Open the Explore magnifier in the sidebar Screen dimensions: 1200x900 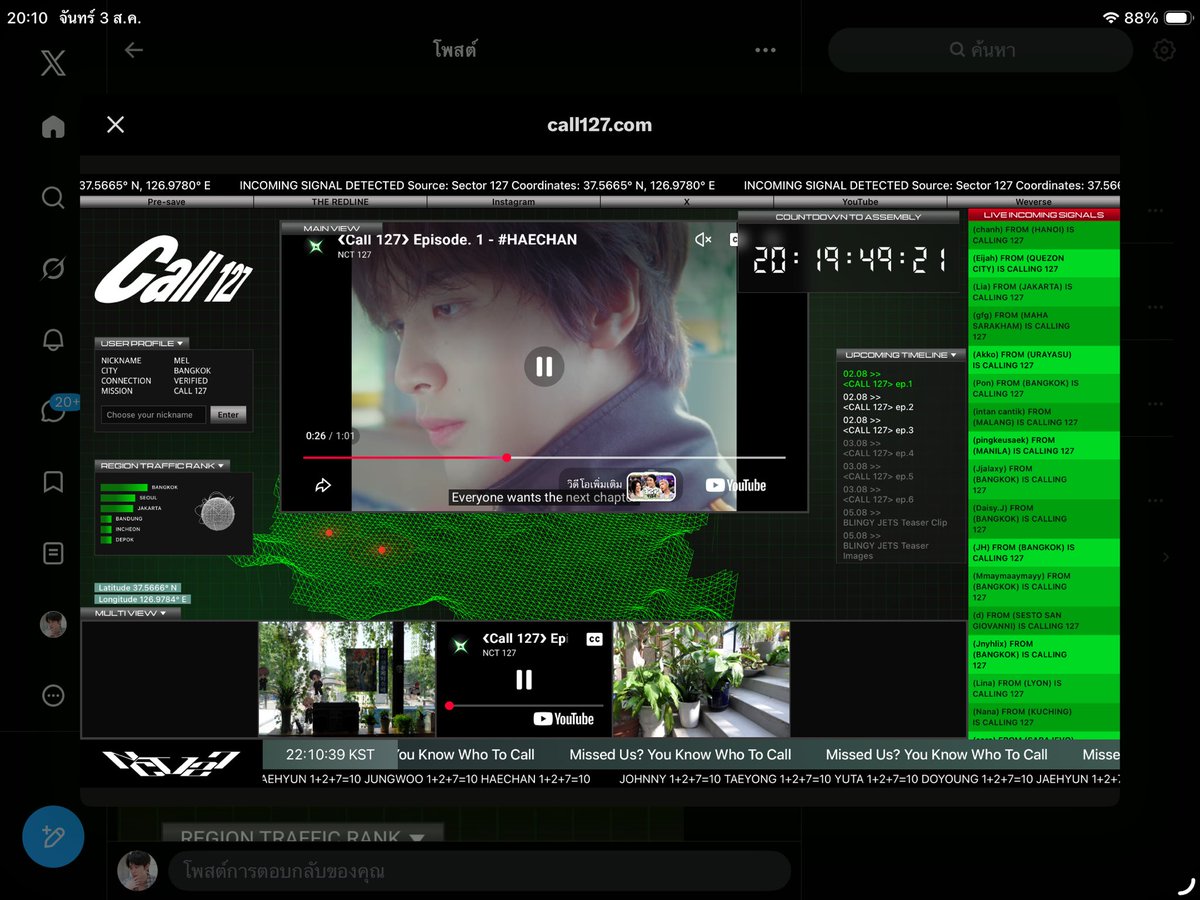point(53,197)
